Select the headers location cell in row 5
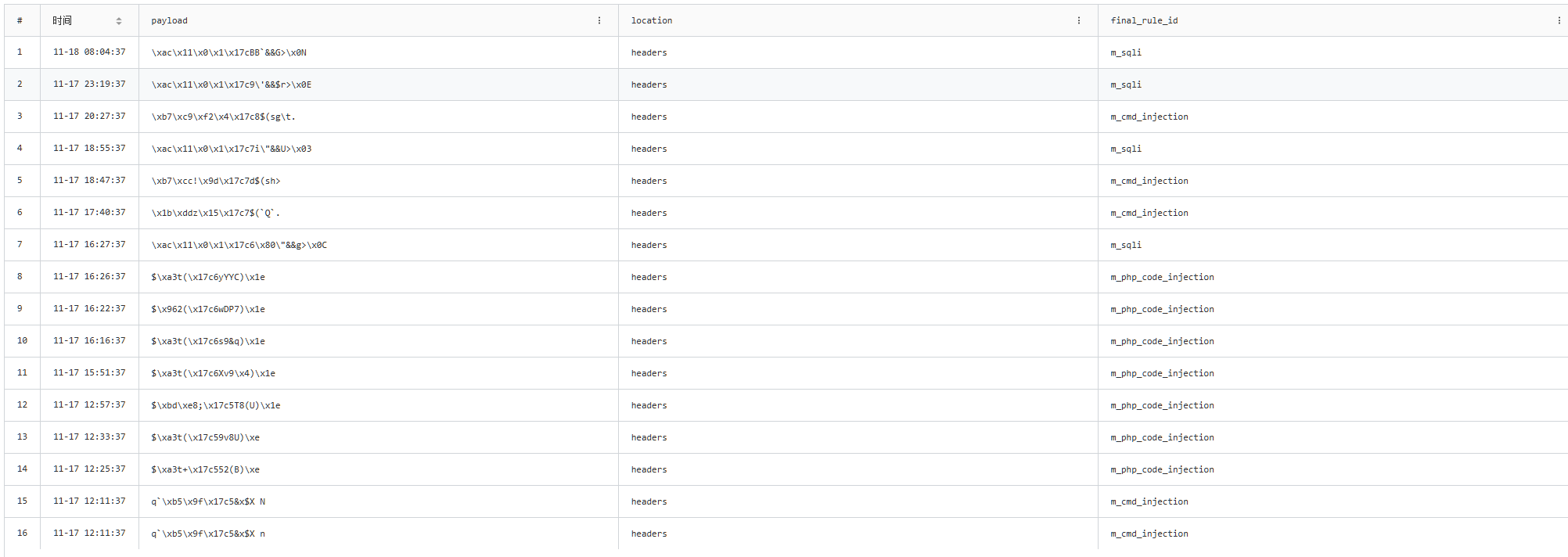The height and width of the screenshot is (557, 1568). [x=649, y=181]
